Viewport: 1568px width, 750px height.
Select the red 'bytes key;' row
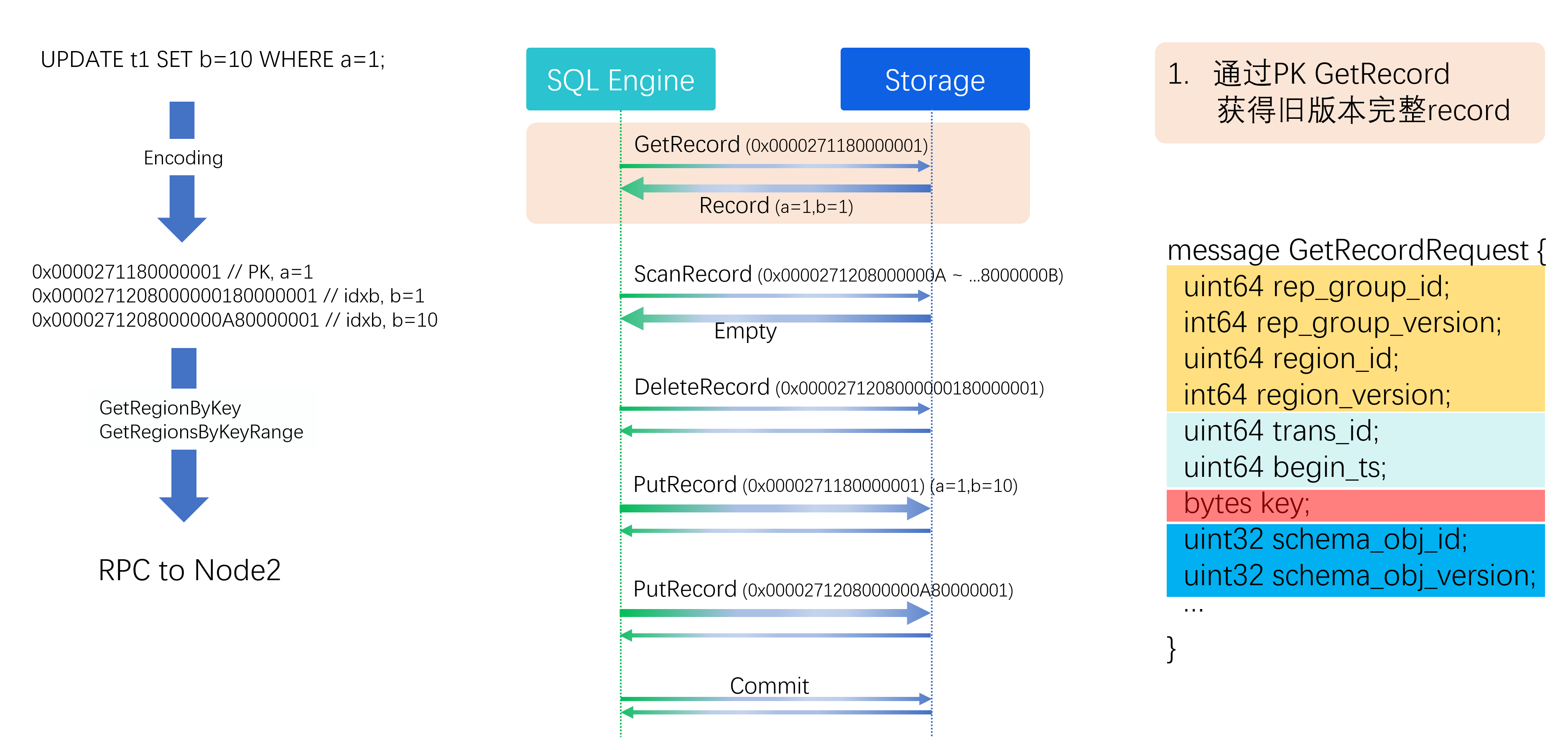1355,504
